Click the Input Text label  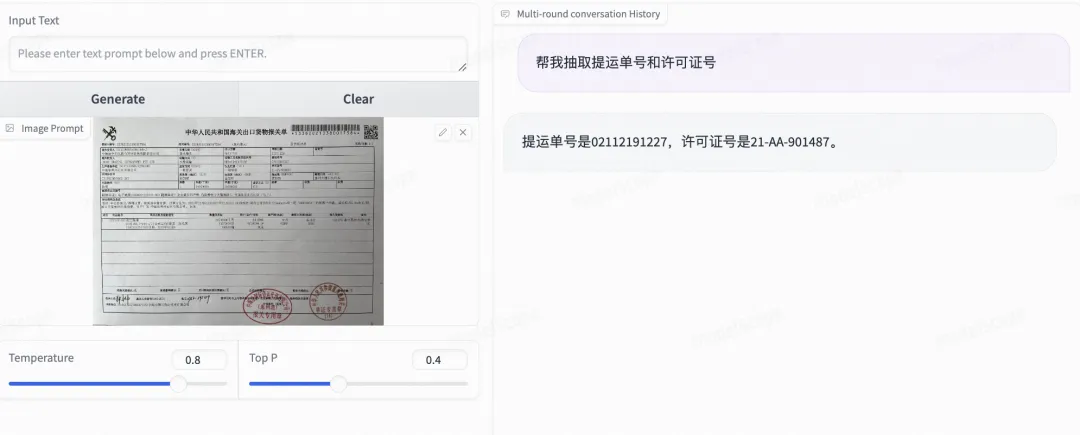coord(34,21)
